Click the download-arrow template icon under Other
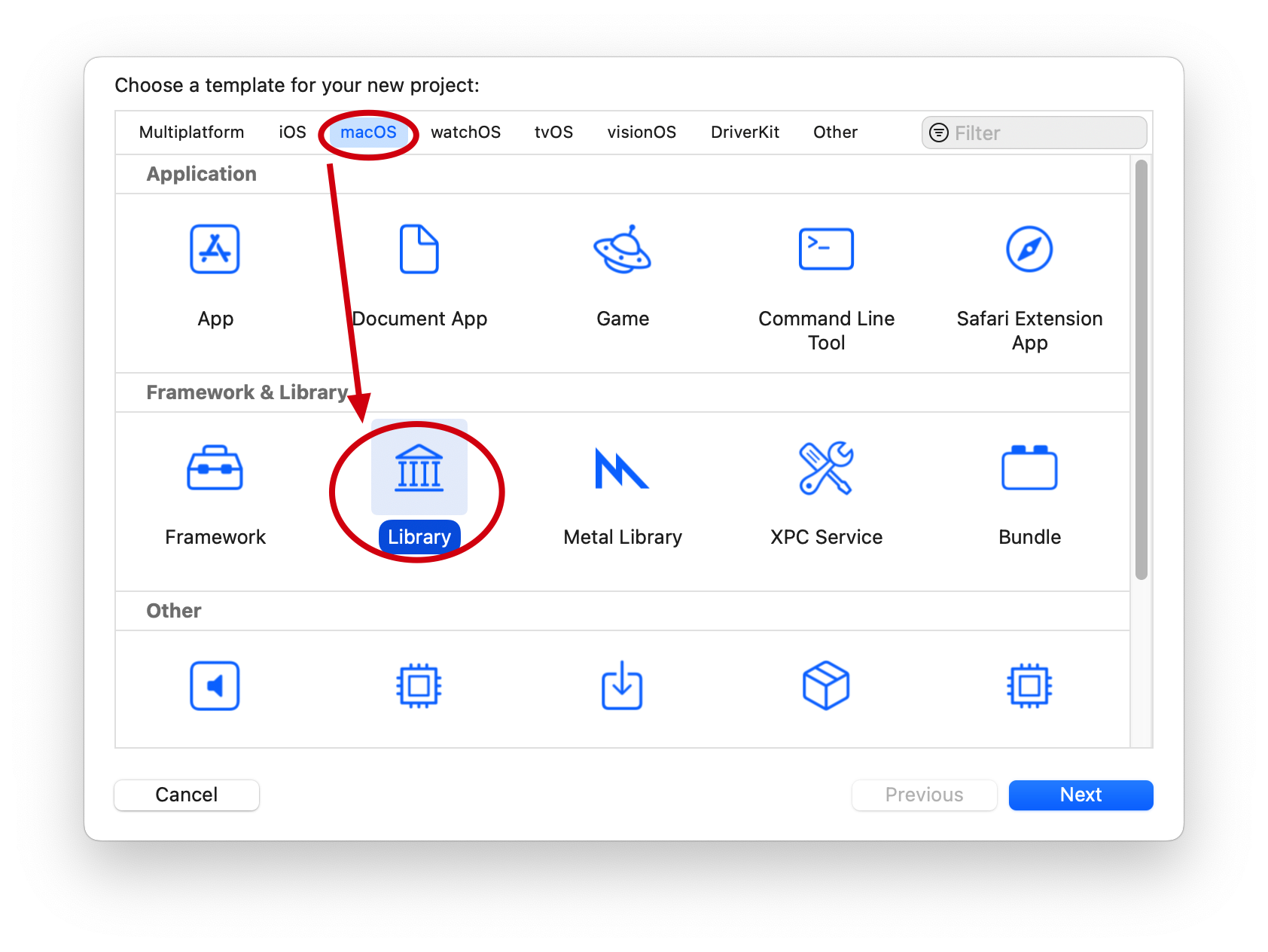This screenshot has height=952, width=1268. coord(622,685)
